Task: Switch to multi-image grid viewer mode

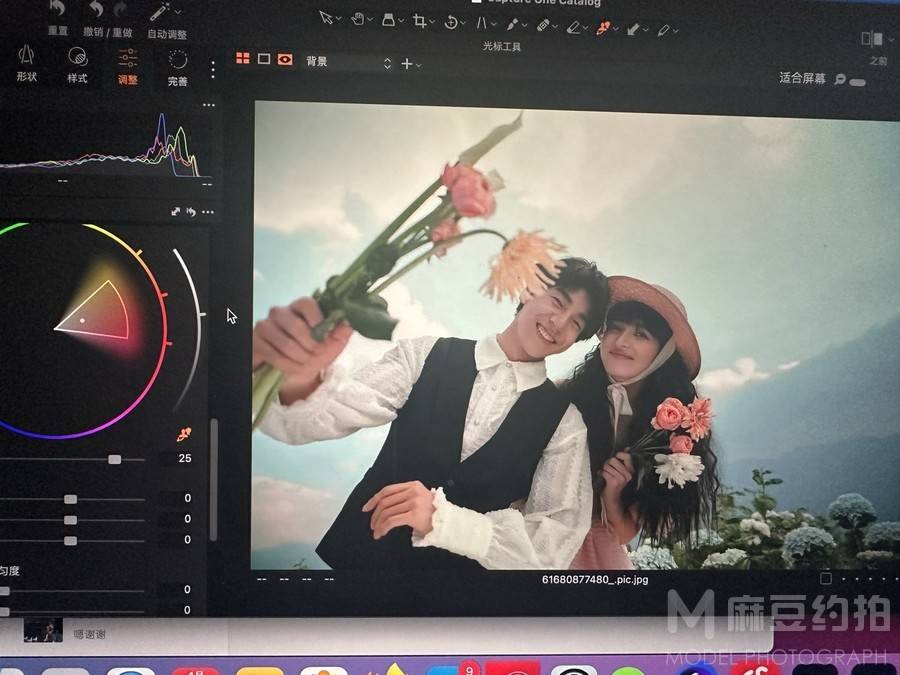Action: coord(243,59)
